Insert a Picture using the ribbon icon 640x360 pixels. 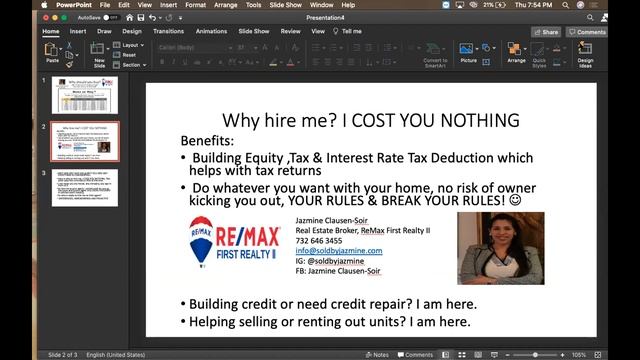coord(466,48)
